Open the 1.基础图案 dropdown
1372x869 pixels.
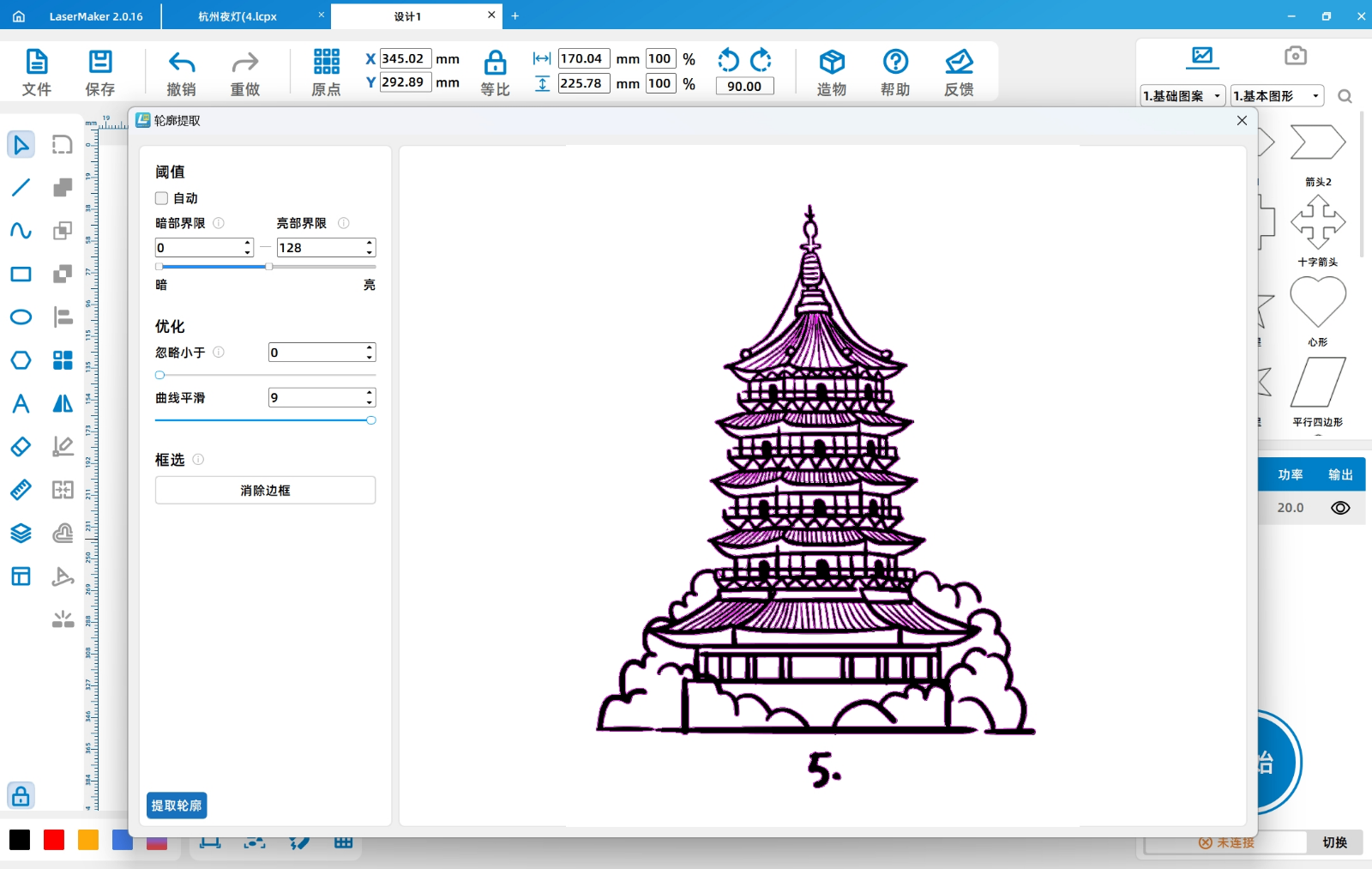[1182, 96]
